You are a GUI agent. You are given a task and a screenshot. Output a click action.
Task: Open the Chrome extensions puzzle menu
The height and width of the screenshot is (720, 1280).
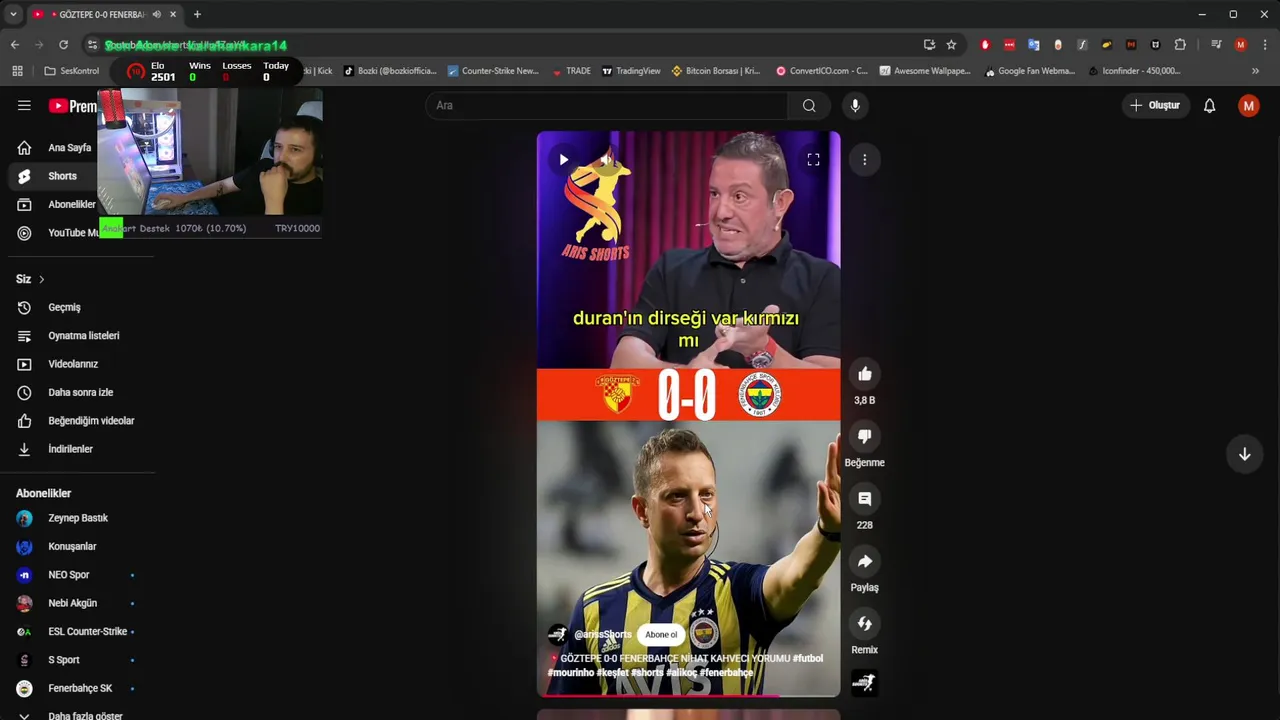click(x=1180, y=45)
